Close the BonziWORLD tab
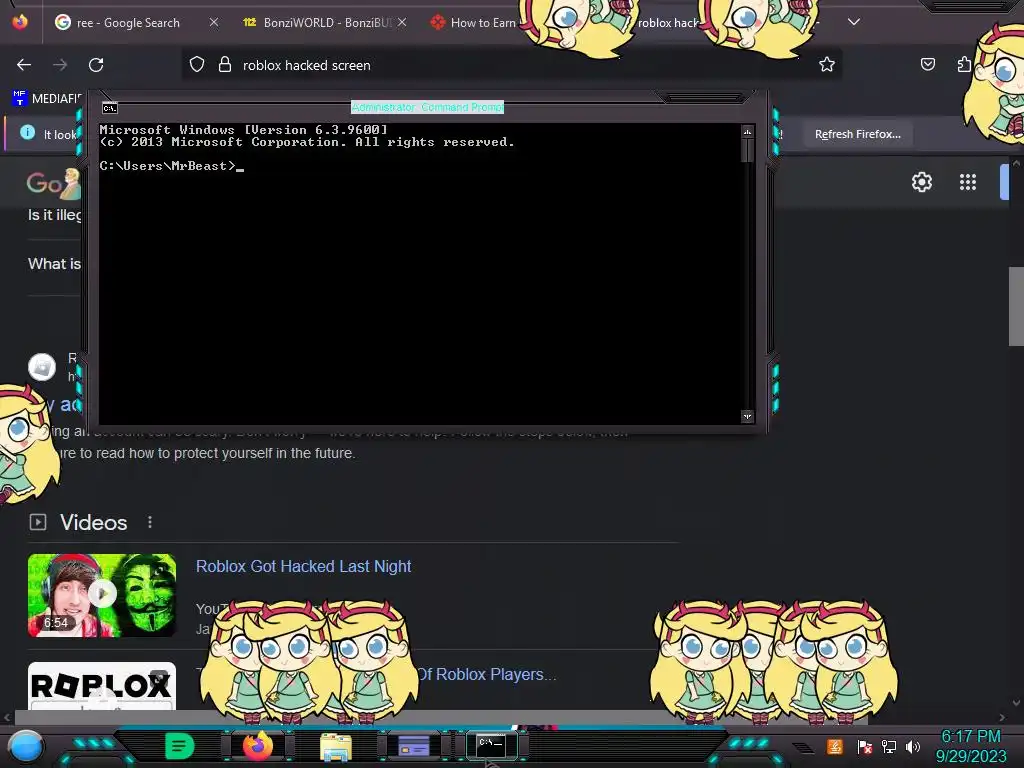This screenshot has width=1024, height=768. click(402, 22)
